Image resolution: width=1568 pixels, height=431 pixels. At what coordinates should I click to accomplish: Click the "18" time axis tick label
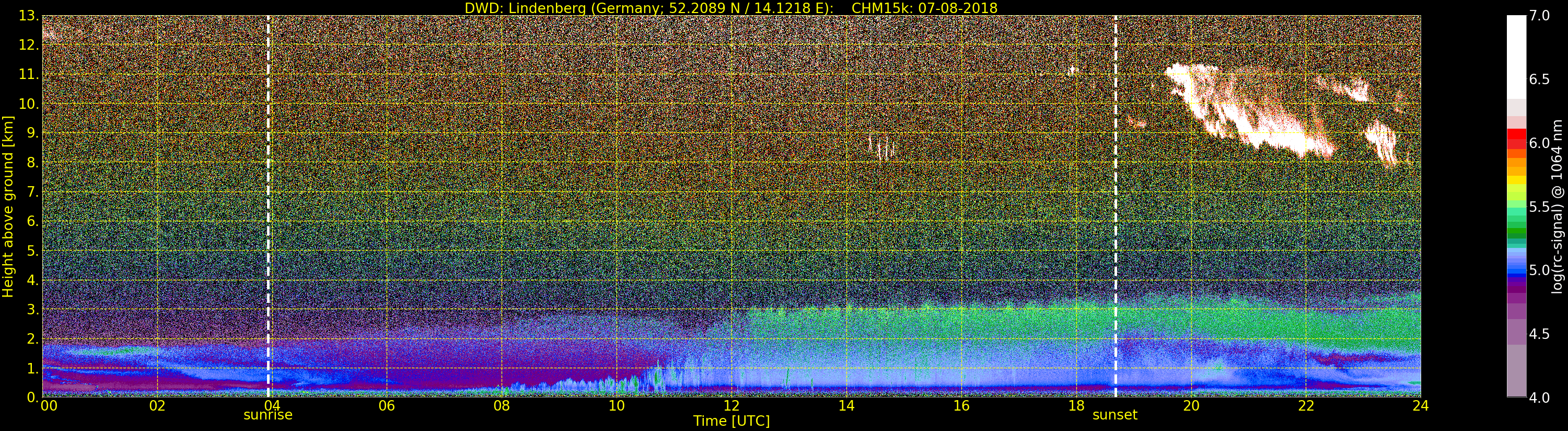coord(1076,406)
